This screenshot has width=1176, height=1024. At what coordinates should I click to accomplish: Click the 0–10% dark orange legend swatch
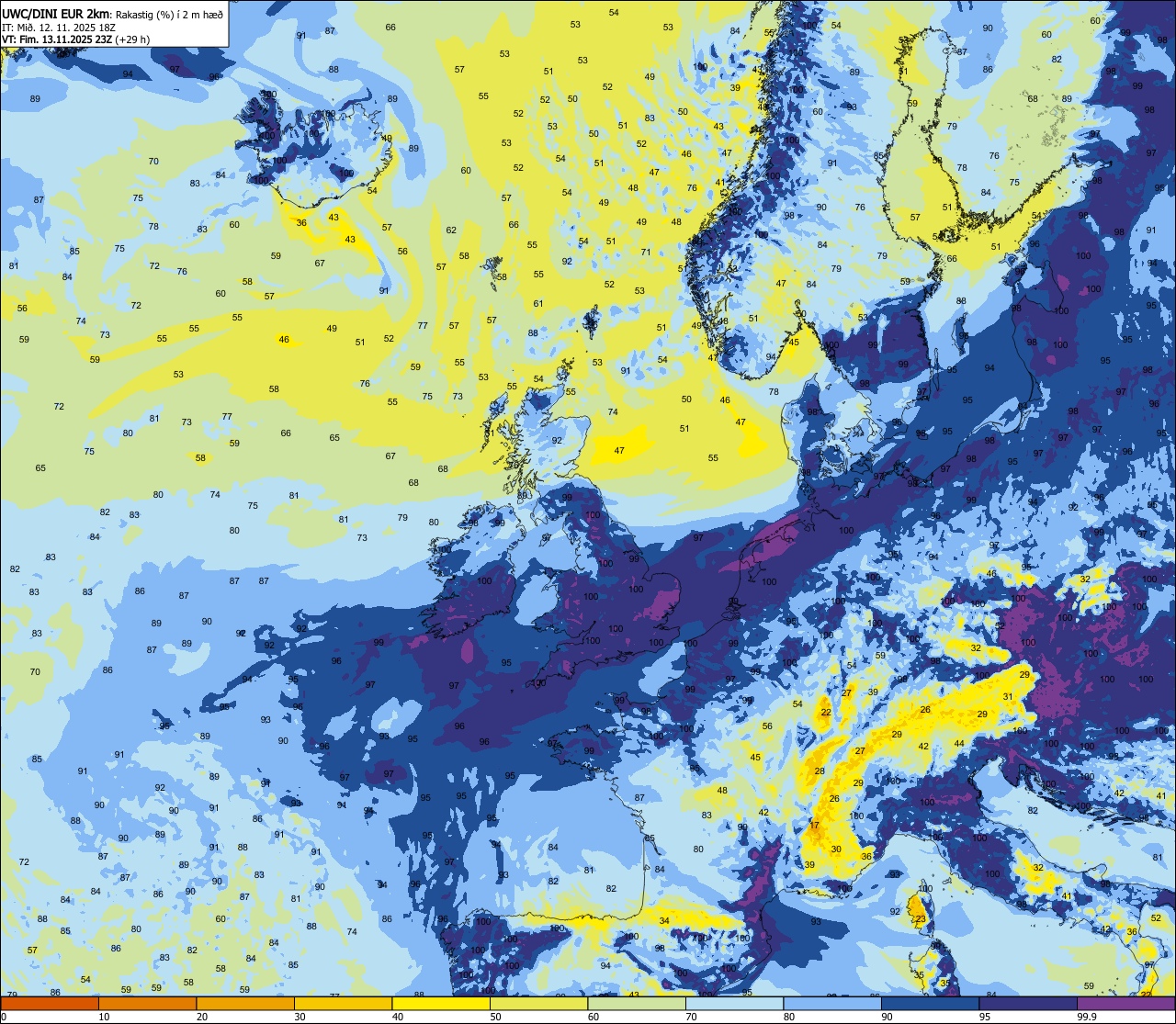tap(50, 1003)
